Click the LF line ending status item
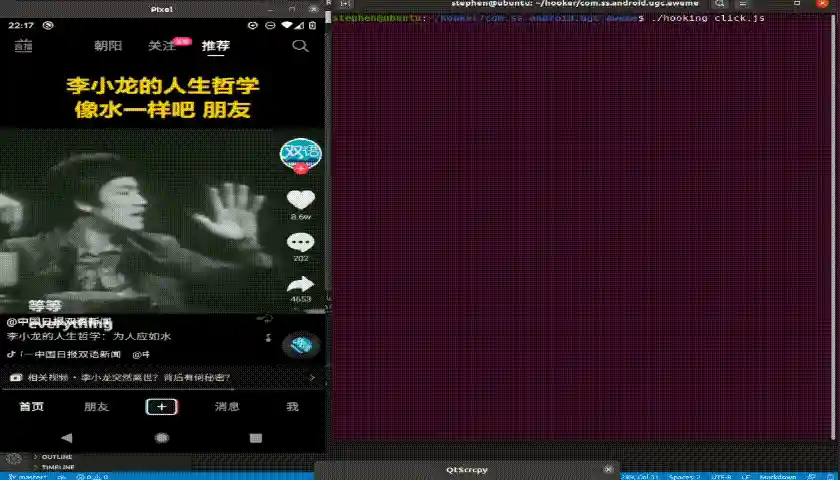 tap(745, 476)
